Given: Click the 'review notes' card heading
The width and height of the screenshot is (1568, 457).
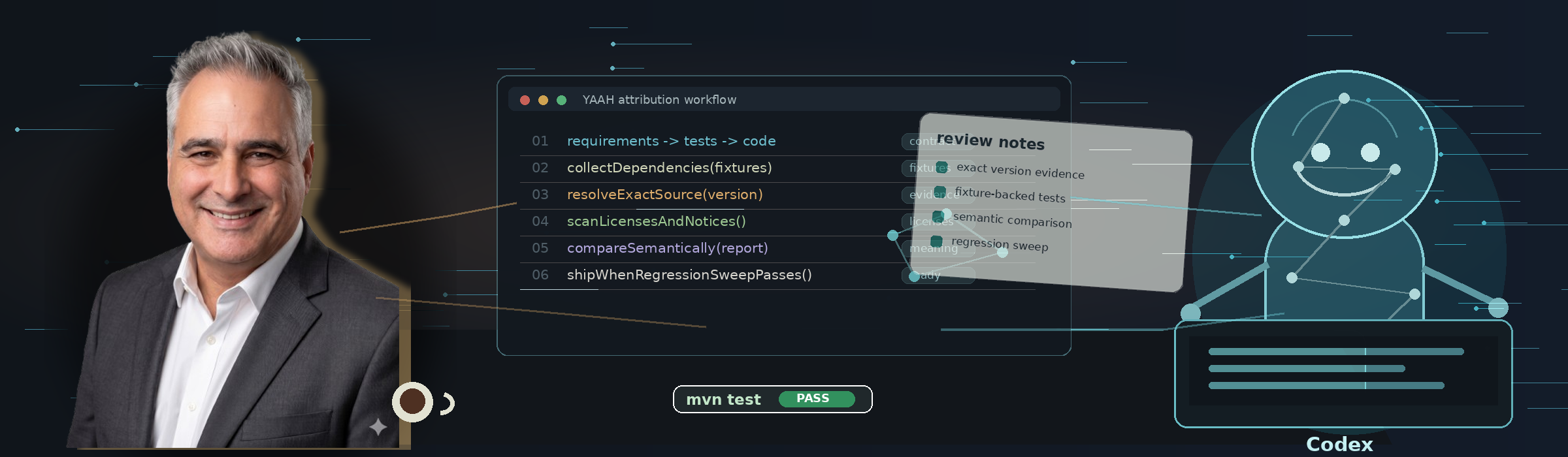Looking at the screenshot, I should (990, 141).
